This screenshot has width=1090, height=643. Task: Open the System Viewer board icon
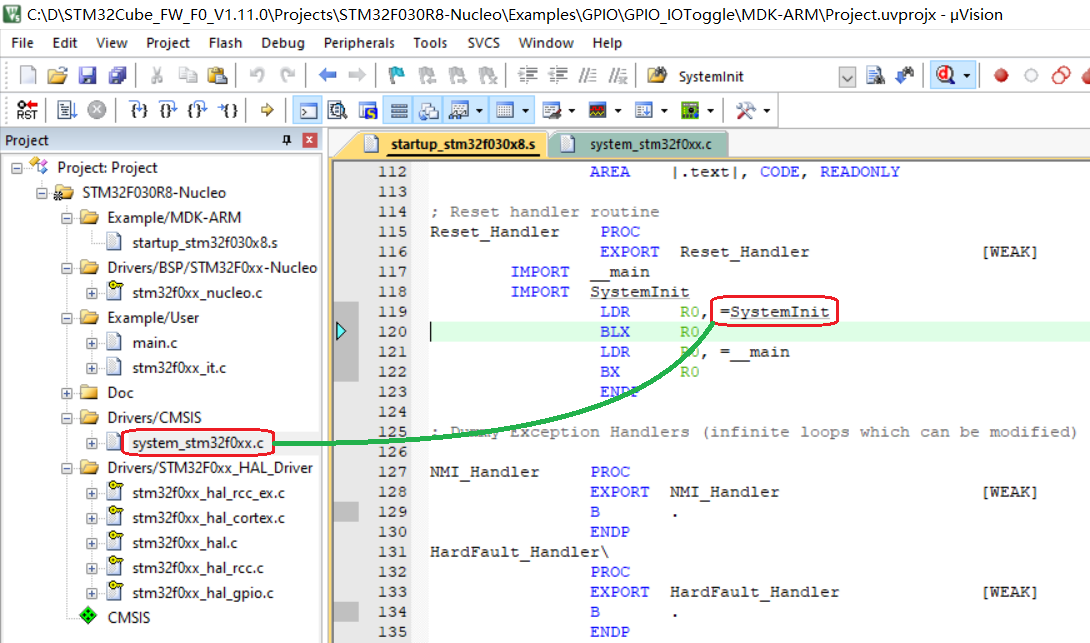click(690, 110)
